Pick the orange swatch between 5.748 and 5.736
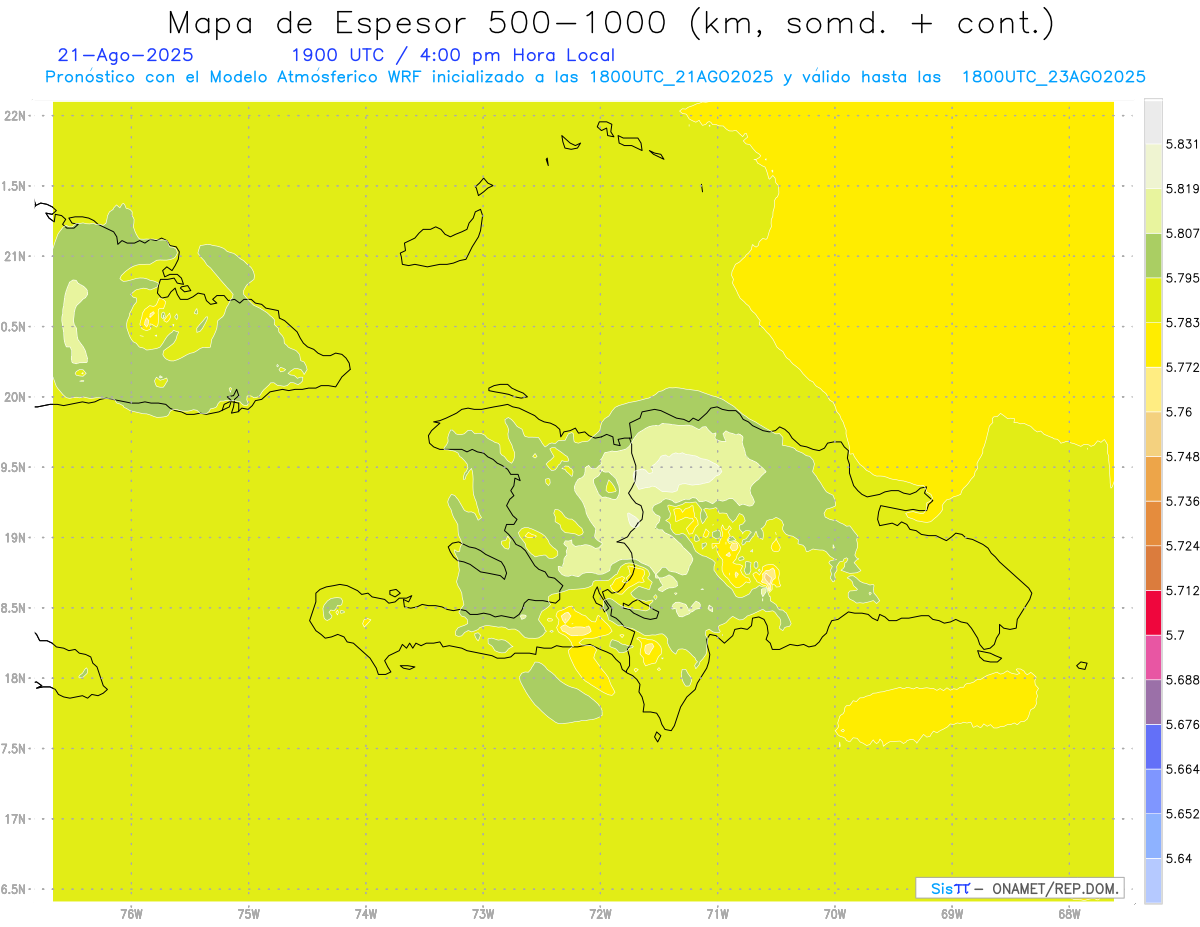The width and height of the screenshot is (1200, 927). [1153, 478]
